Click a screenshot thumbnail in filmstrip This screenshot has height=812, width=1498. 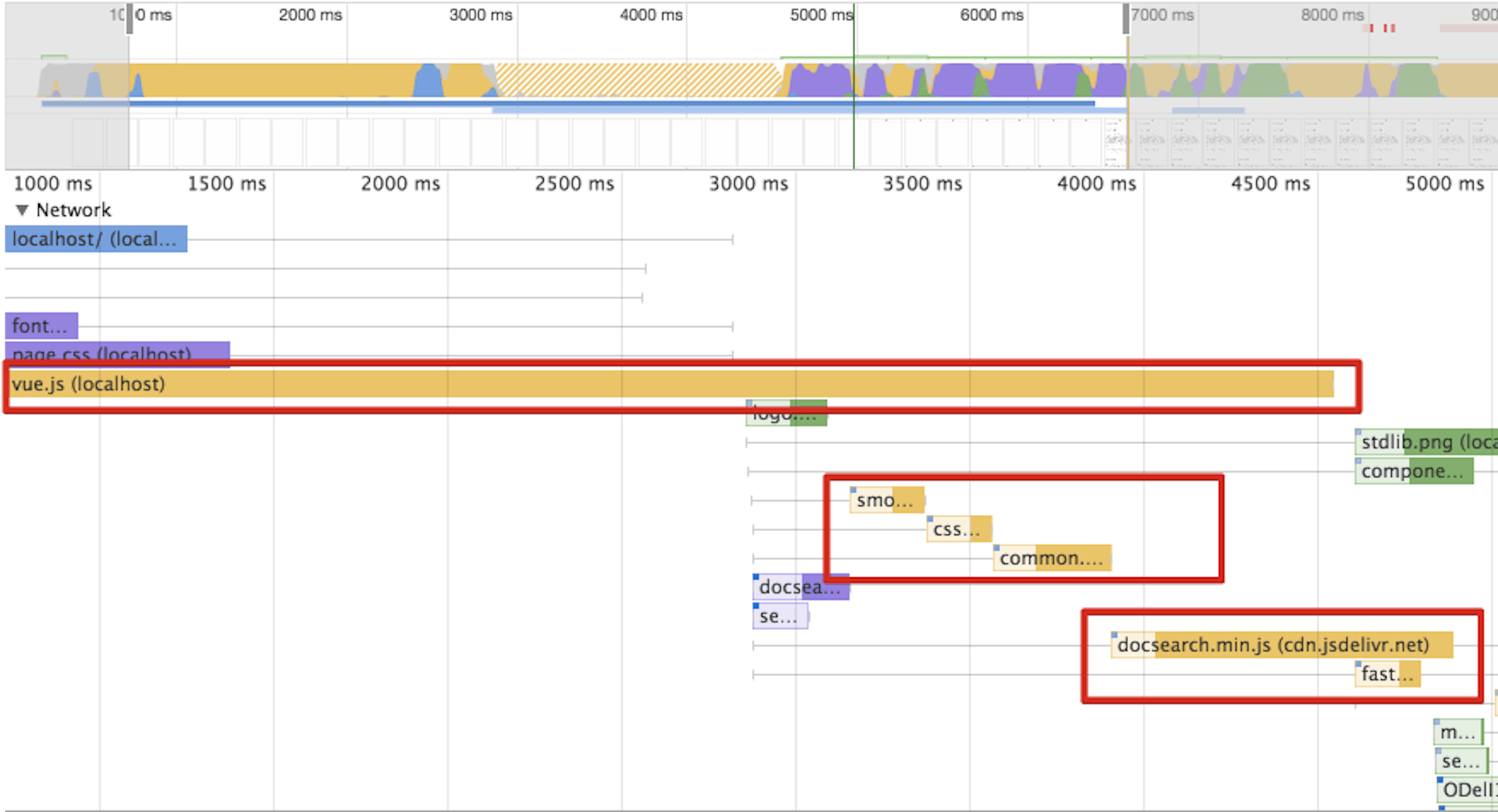[1151, 143]
